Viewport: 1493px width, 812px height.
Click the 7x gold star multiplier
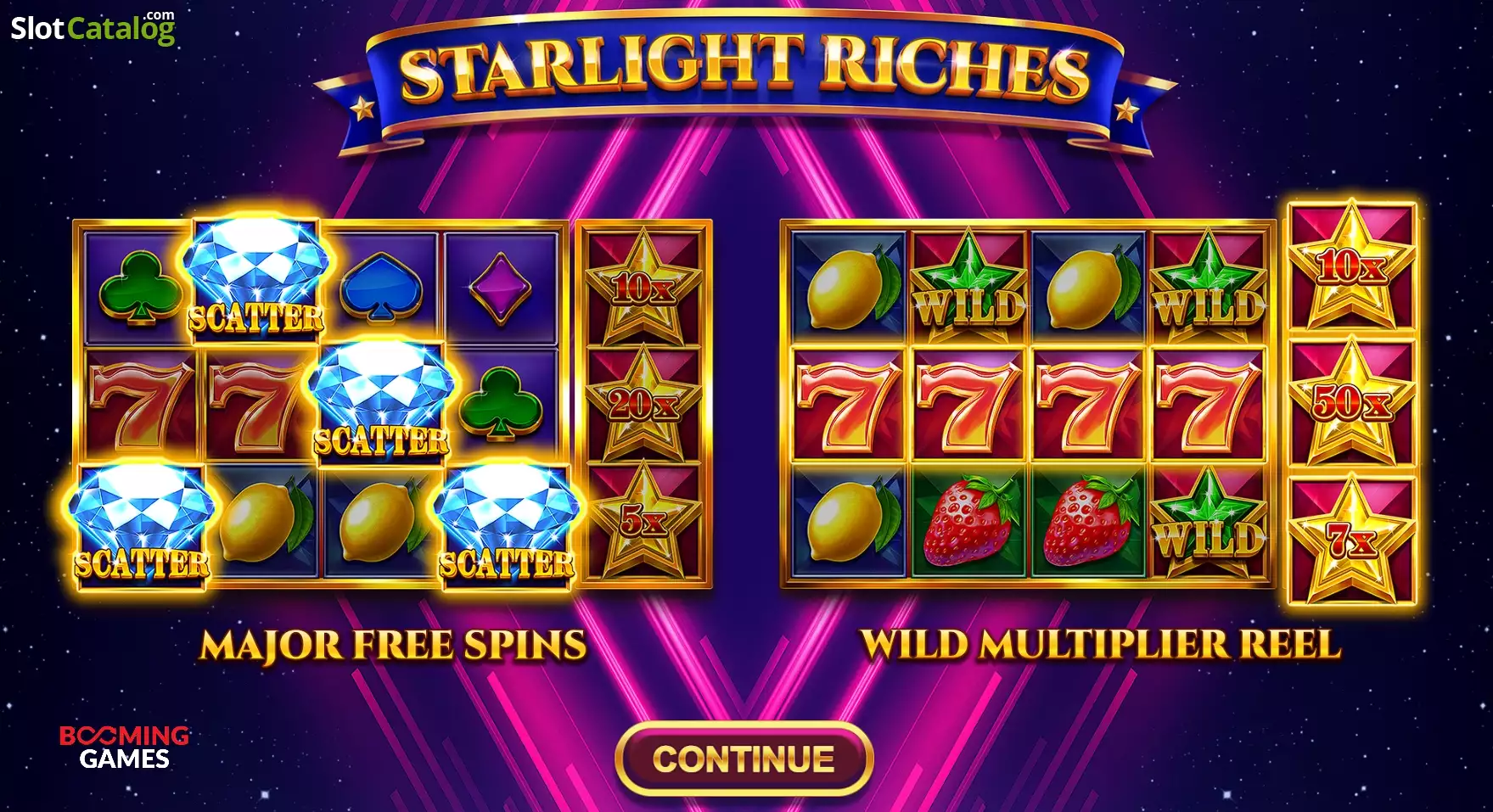[1352, 539]
